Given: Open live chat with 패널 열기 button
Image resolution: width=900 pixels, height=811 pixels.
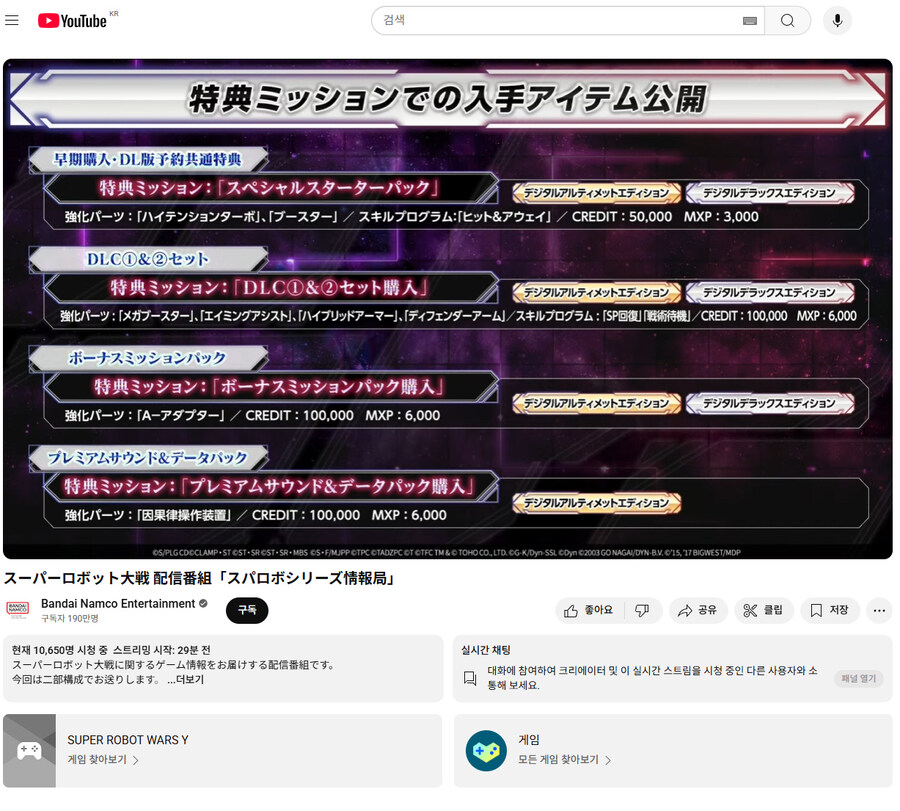Looking at the screenshot, I should [x=859, y=678].
